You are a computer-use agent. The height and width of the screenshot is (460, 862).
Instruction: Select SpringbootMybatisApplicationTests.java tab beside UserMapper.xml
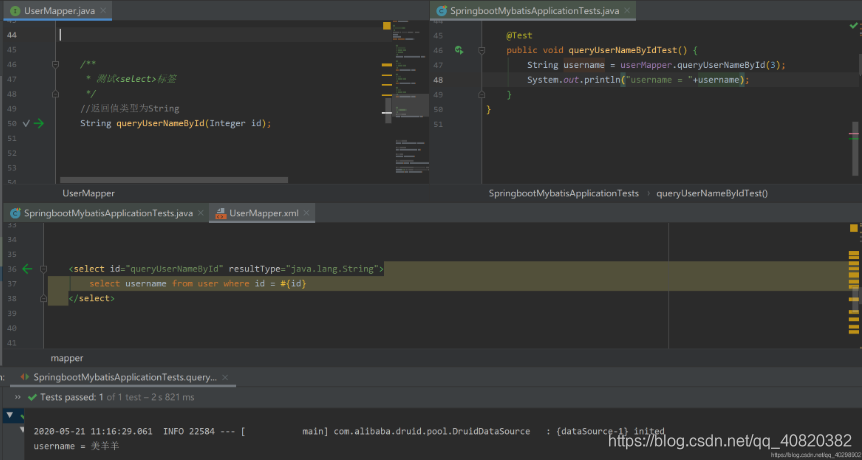[108, 213]
